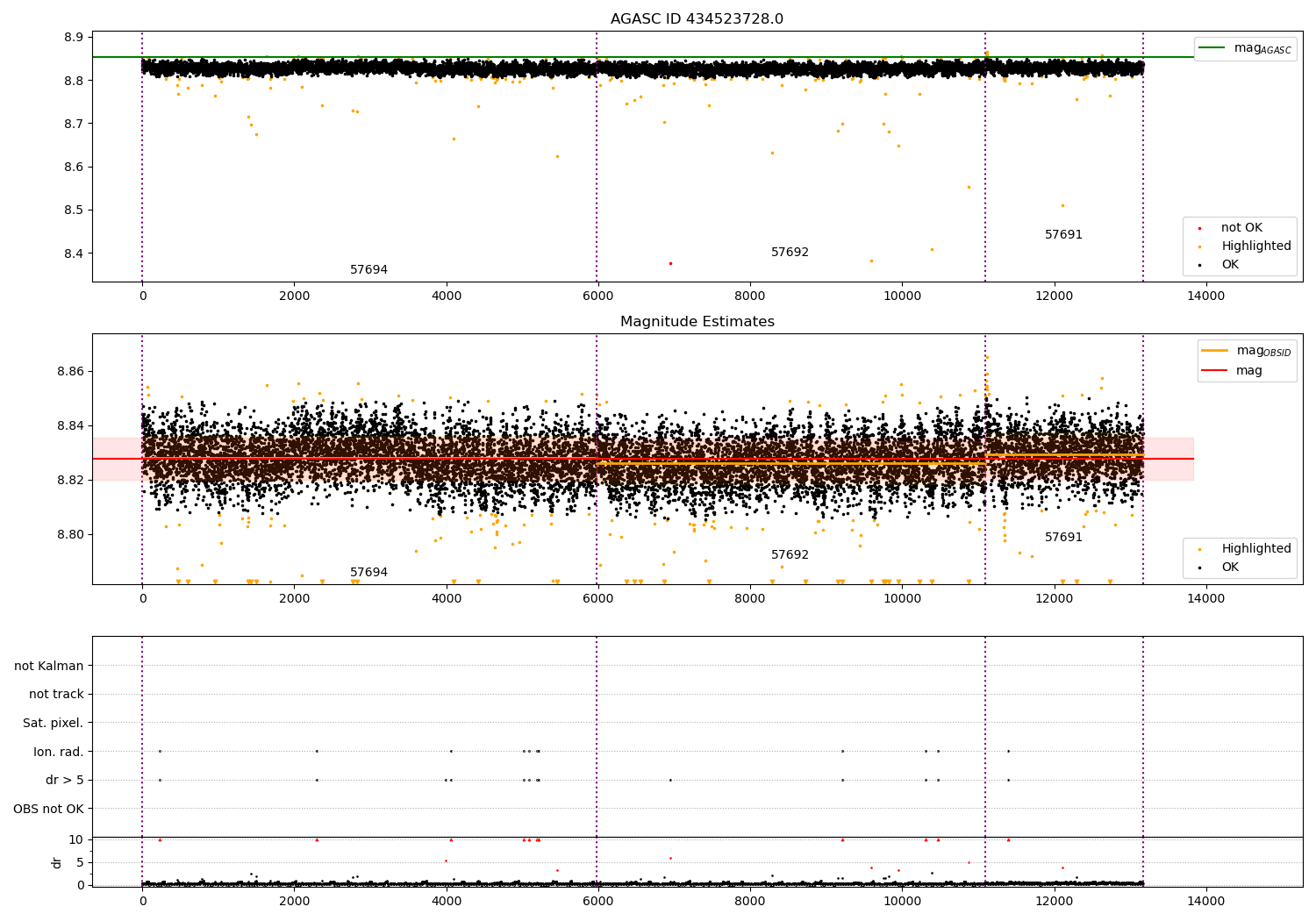This screenshot has width=1316, height=921.
Task: Click the 8000 x-tick of the bottom plot
Action: click(750, 902)
